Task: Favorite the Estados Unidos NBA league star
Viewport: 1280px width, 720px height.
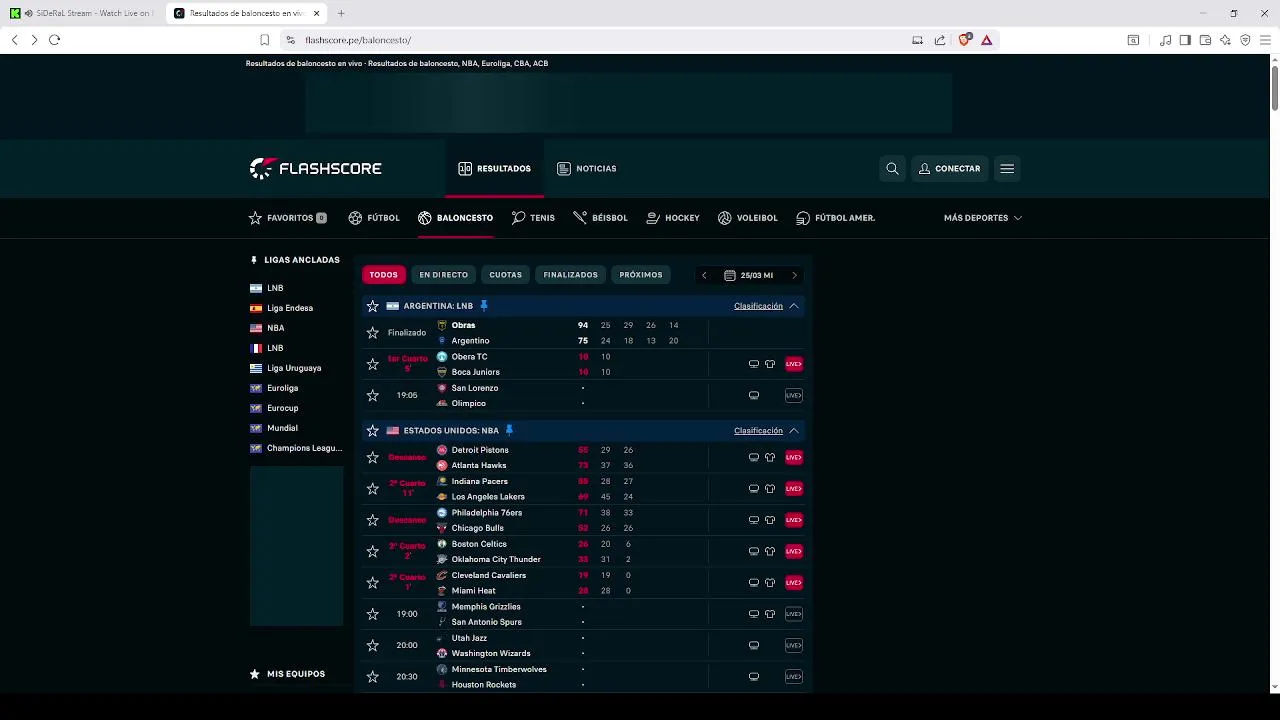Action: [x=373, y=431]
